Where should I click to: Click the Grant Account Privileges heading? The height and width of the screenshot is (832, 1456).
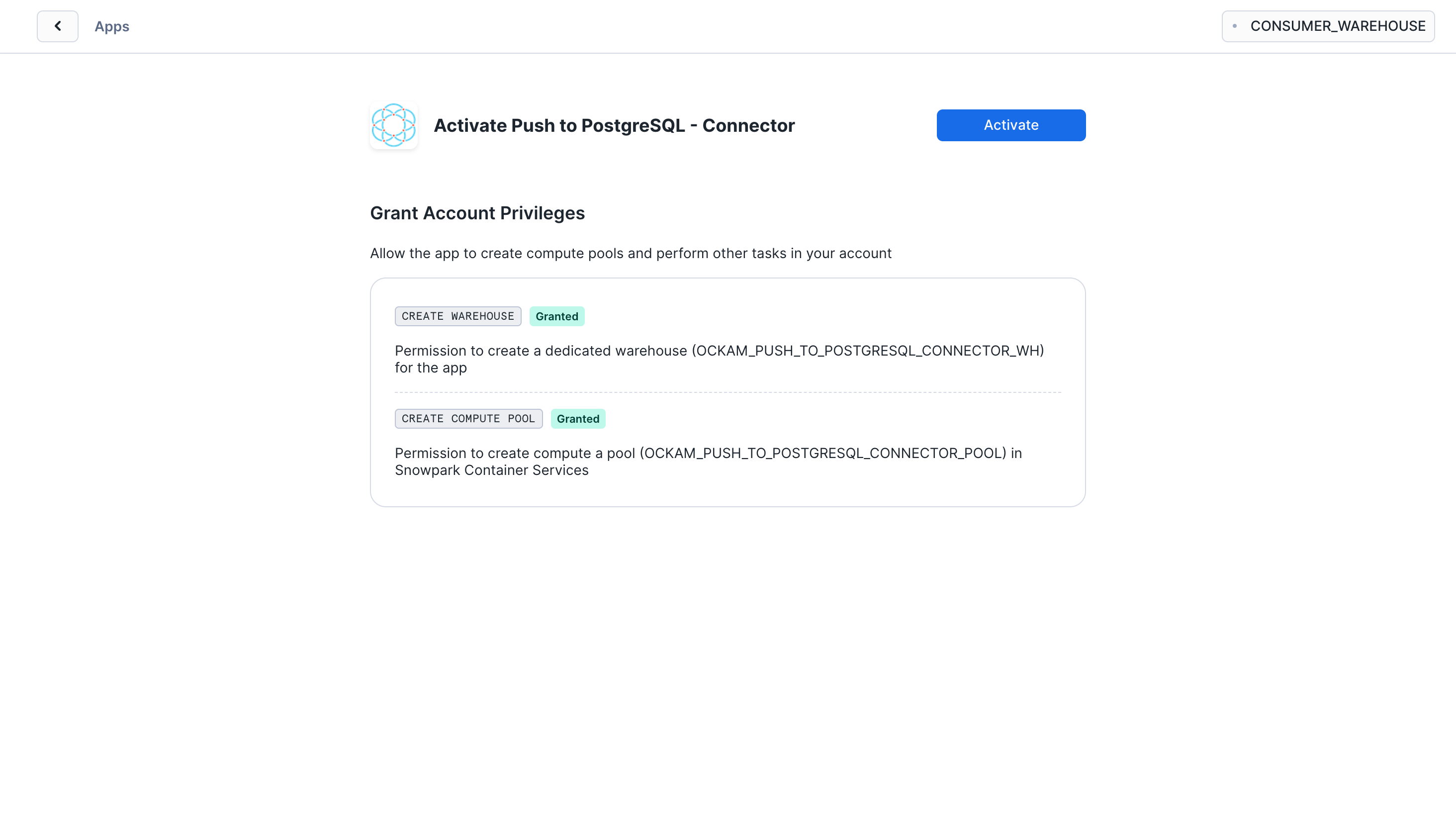pyautogui.click(x=477, y=213)
